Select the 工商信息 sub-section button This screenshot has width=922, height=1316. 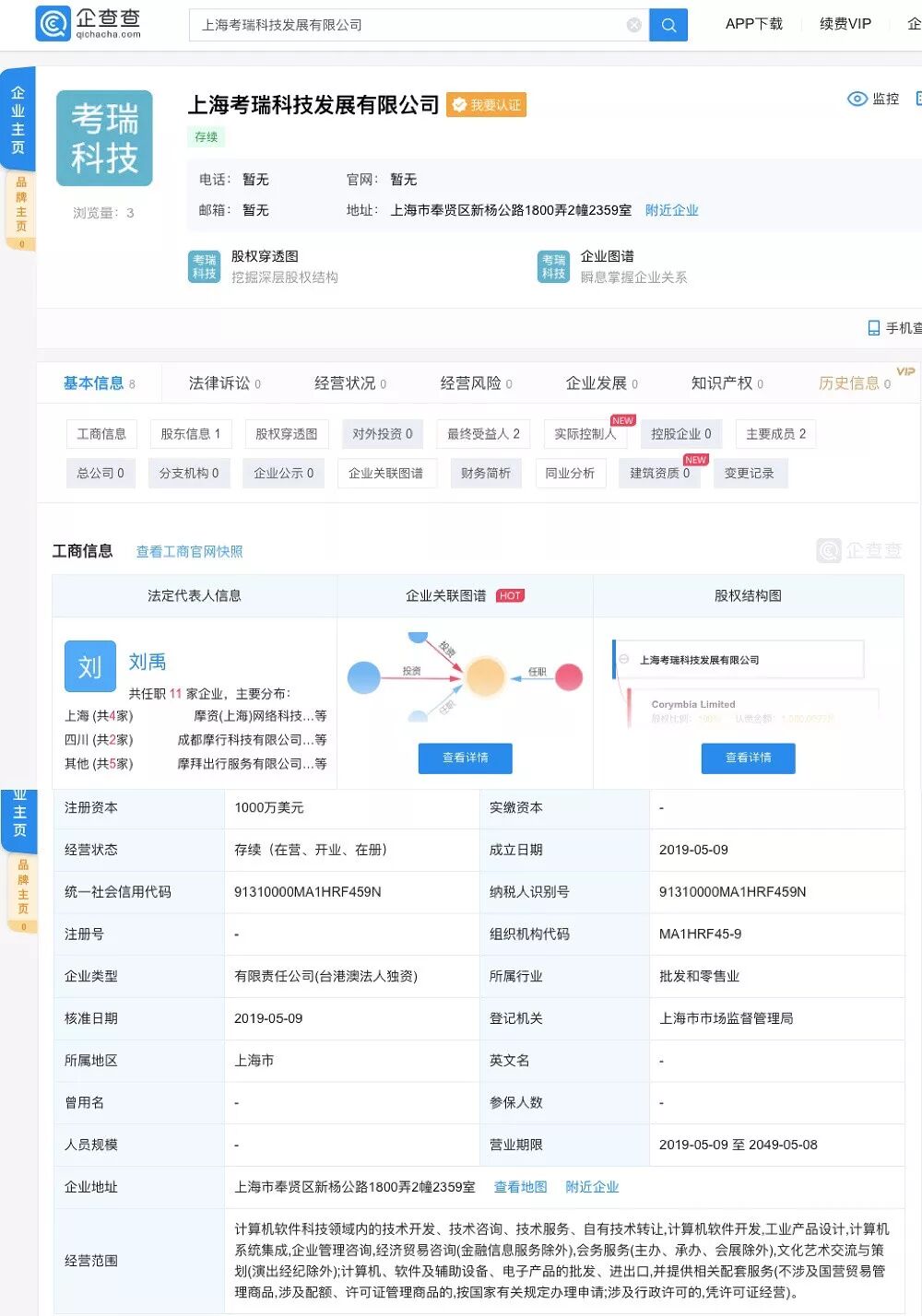click(101, 434)
